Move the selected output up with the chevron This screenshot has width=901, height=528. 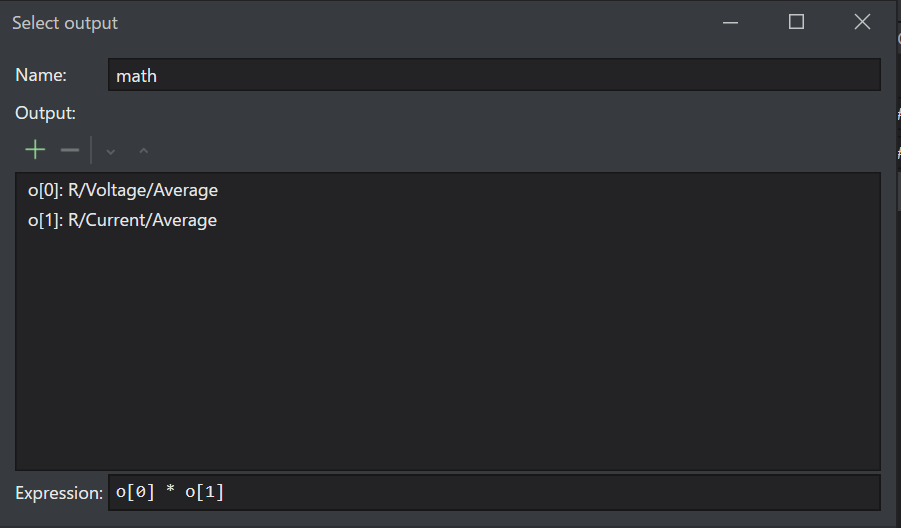(x=144, y=151)
